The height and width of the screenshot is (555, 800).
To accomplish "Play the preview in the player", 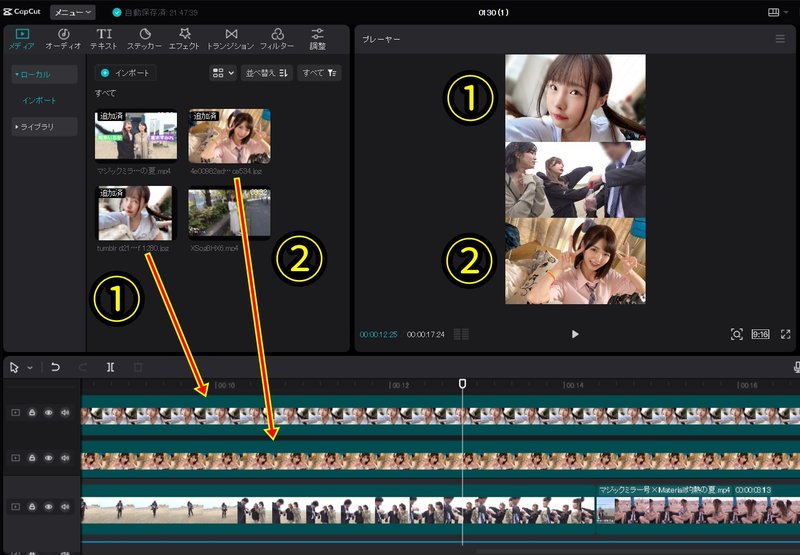I will click(x=575, y=334).
